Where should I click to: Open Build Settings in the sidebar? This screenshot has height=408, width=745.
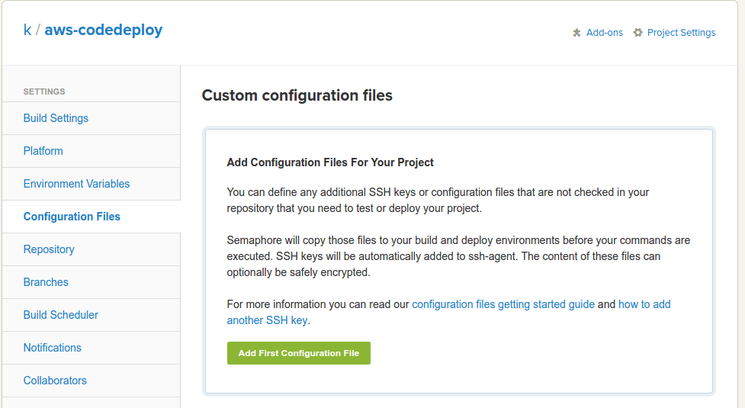(56, 118)
